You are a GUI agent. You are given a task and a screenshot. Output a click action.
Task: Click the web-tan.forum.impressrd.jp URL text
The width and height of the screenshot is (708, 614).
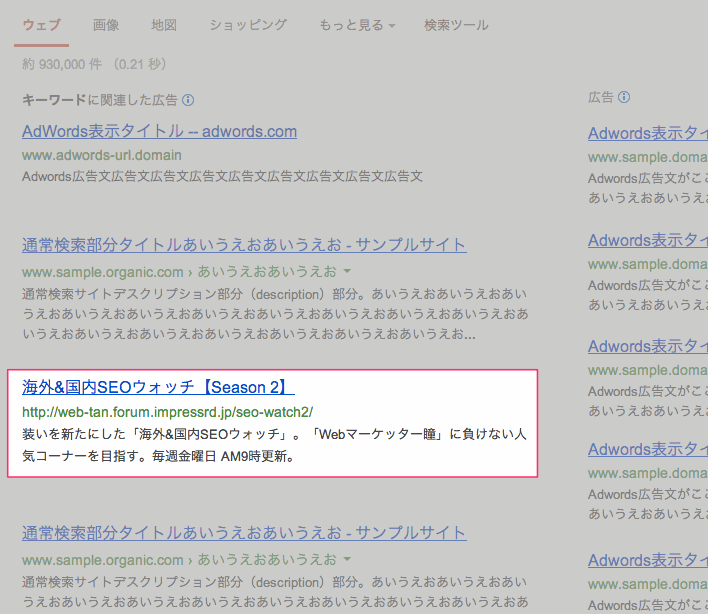167,412
